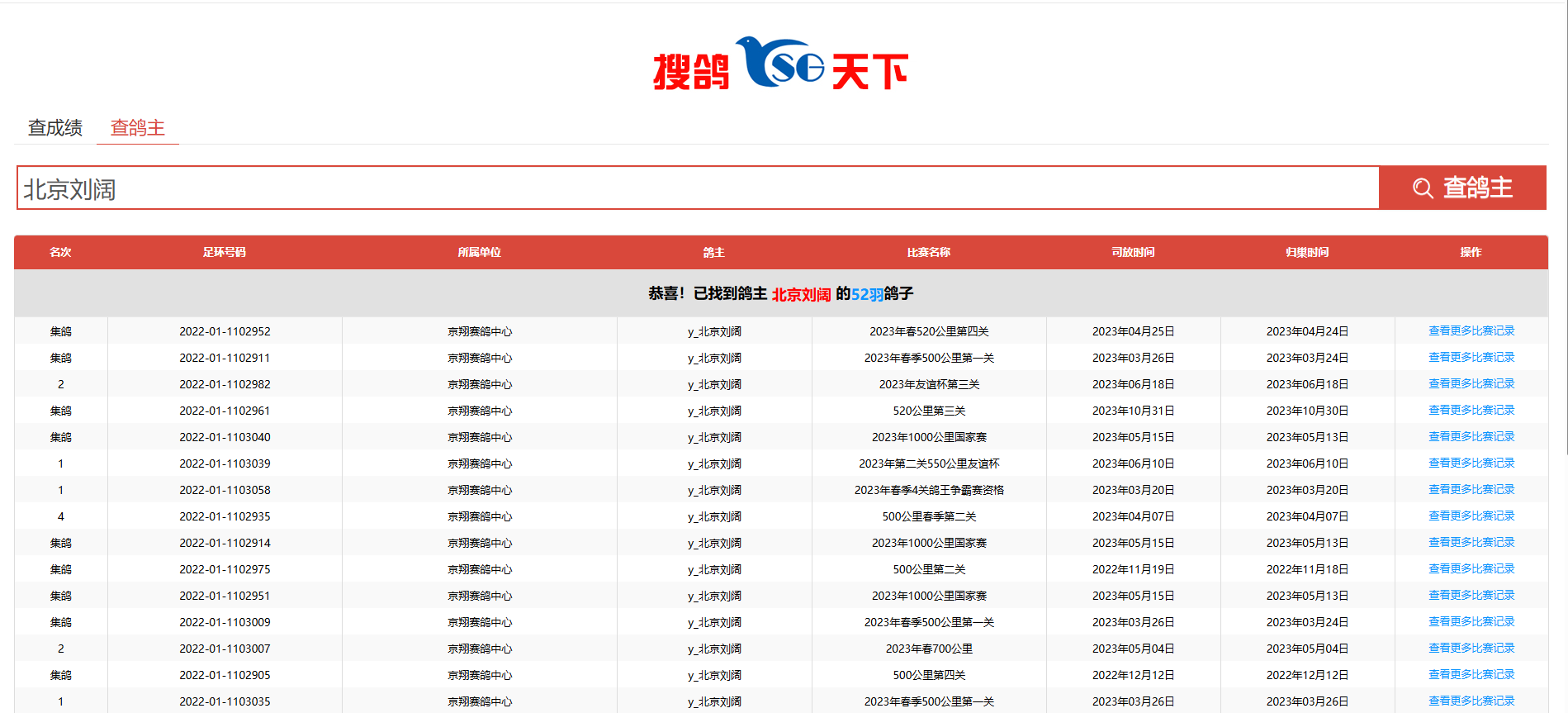Open more race records for ring 2022-01-1102952
Image resolution: width=1568 pixels, height=713 pixels.
coord(1471,331)
